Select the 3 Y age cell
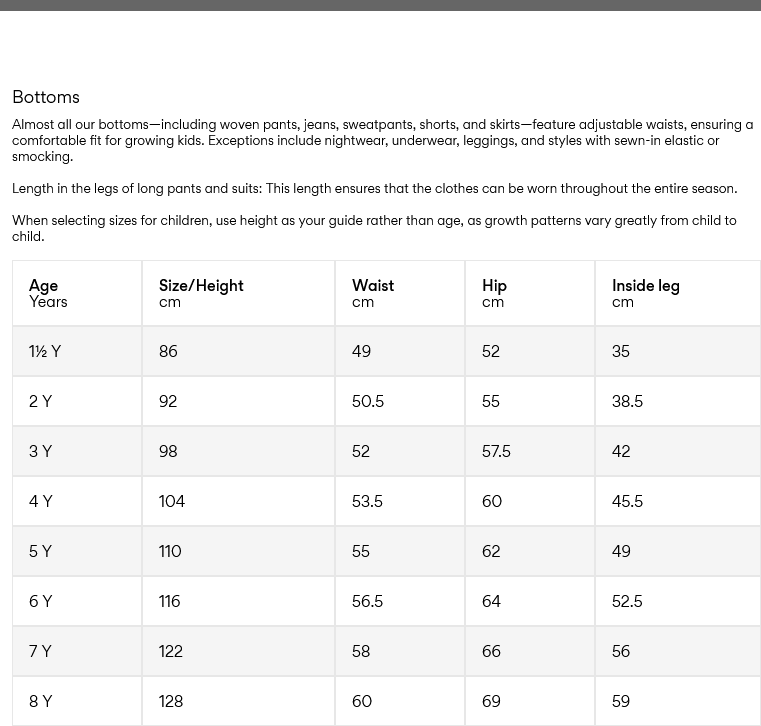 41,451
